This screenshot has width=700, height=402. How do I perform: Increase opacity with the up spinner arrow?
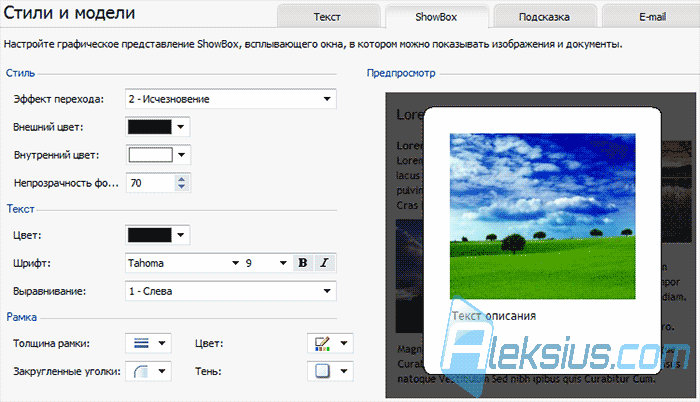coord(181,179)
